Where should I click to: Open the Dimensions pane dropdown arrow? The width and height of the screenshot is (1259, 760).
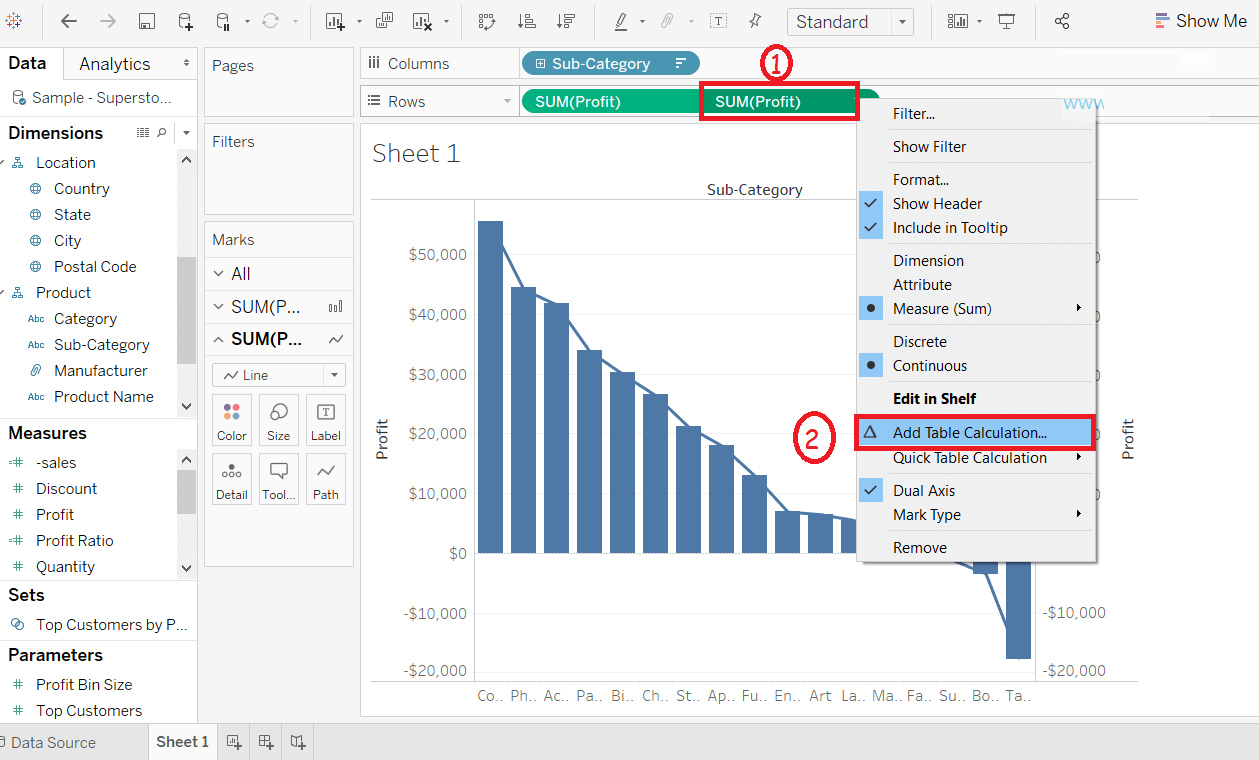point(186,133)
